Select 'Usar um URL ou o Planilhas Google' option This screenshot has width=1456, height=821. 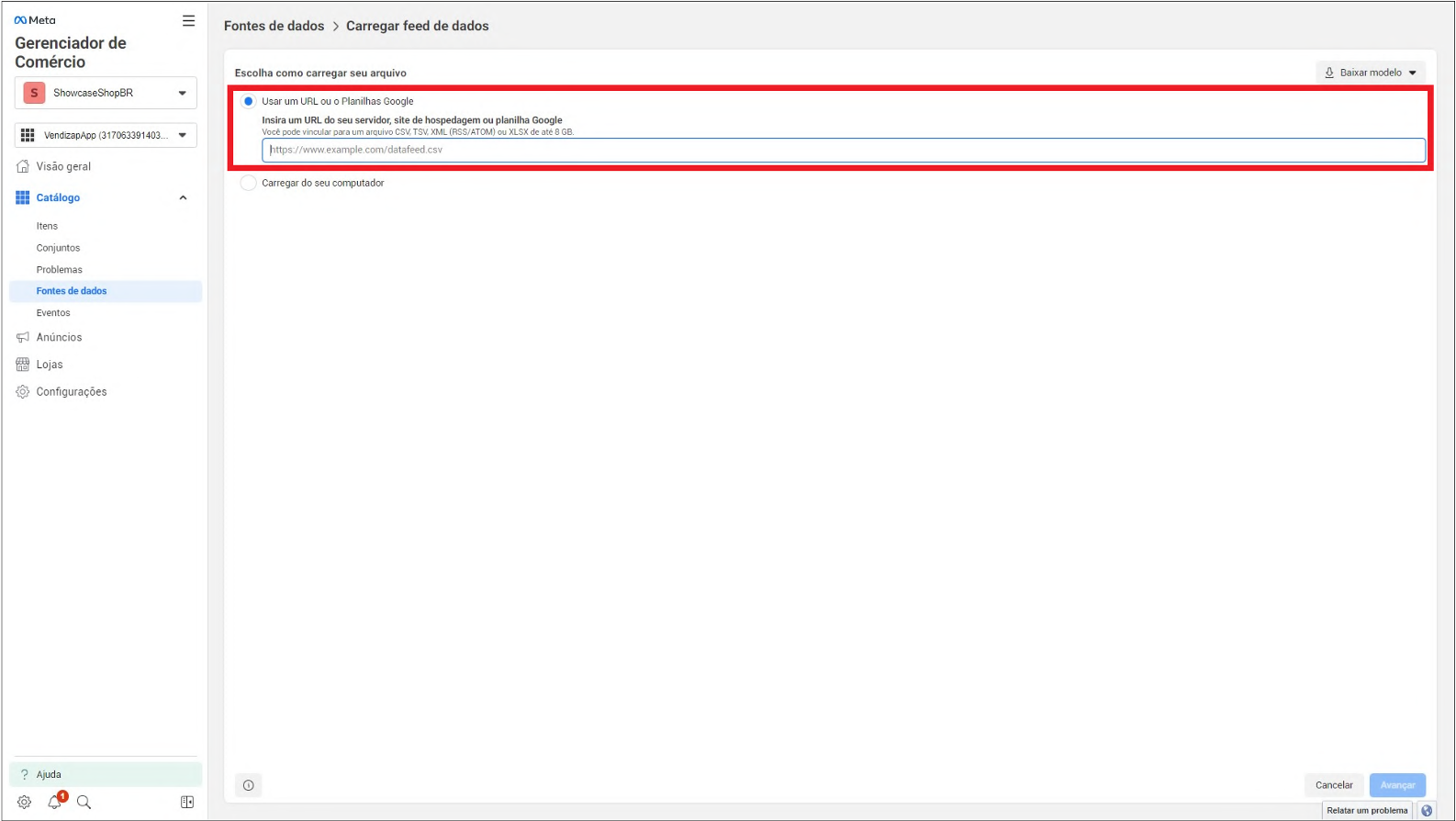click(249, 102)
